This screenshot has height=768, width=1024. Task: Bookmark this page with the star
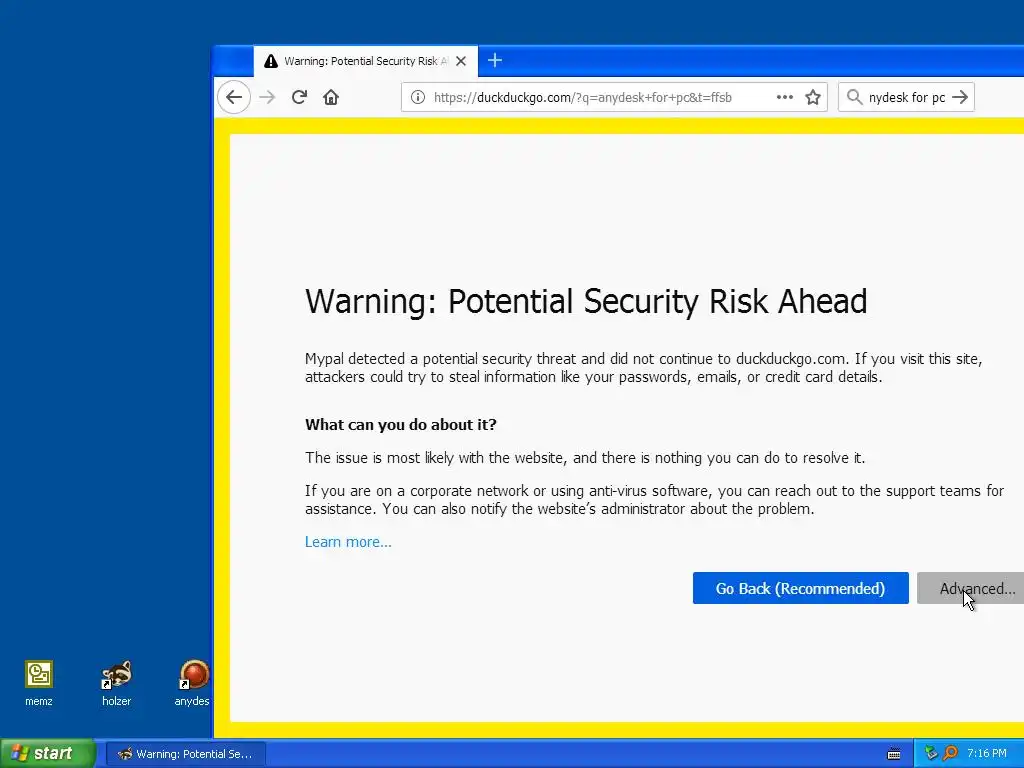tap(812, 97)
